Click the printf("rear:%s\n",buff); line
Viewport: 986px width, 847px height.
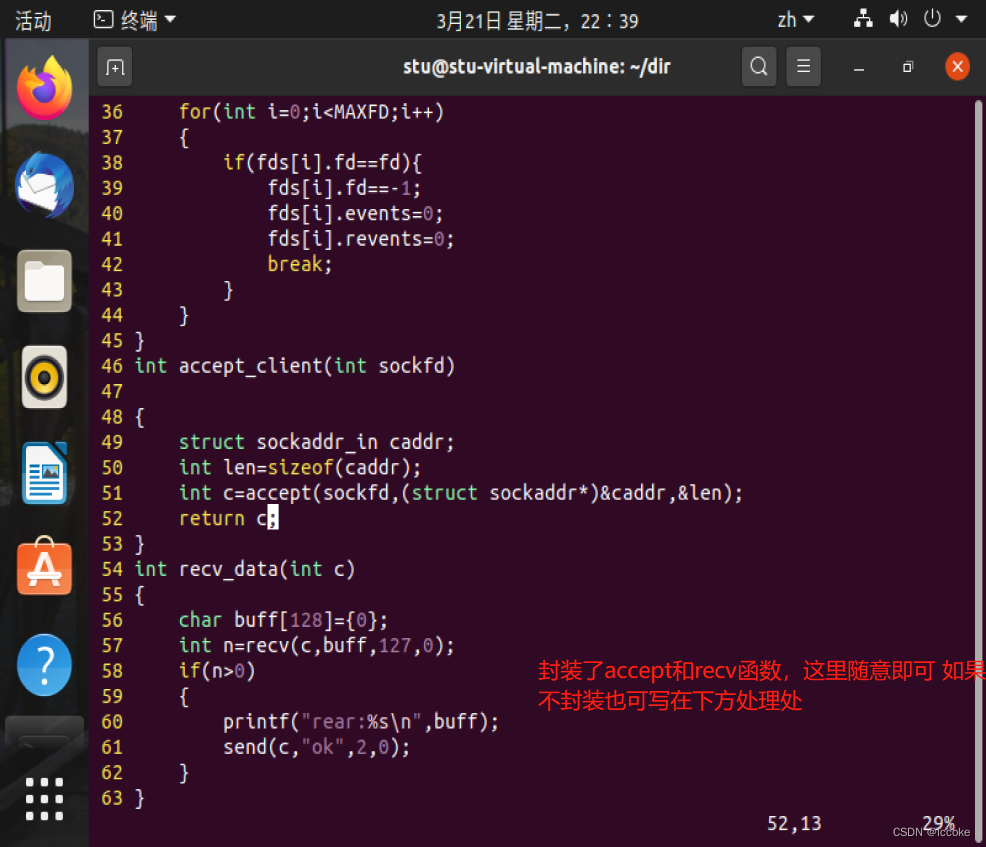coord(361,722)
